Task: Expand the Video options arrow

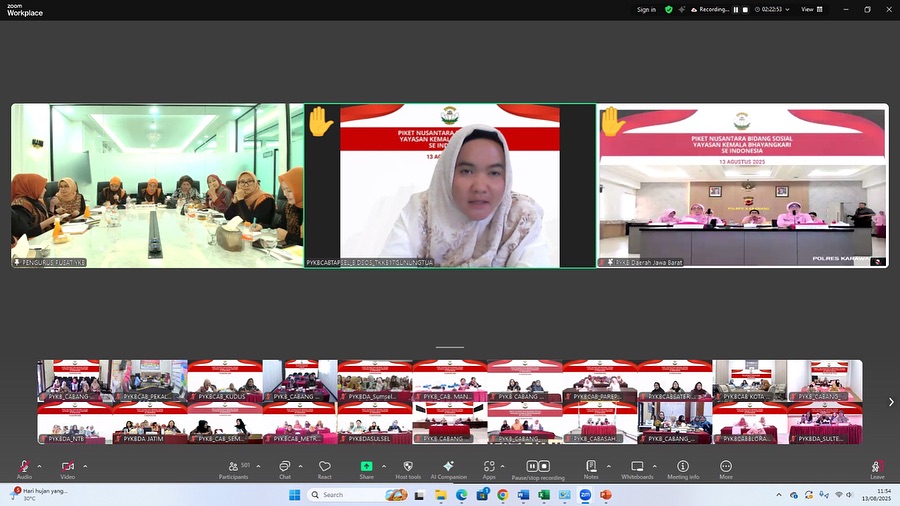Action: point(85,465)
